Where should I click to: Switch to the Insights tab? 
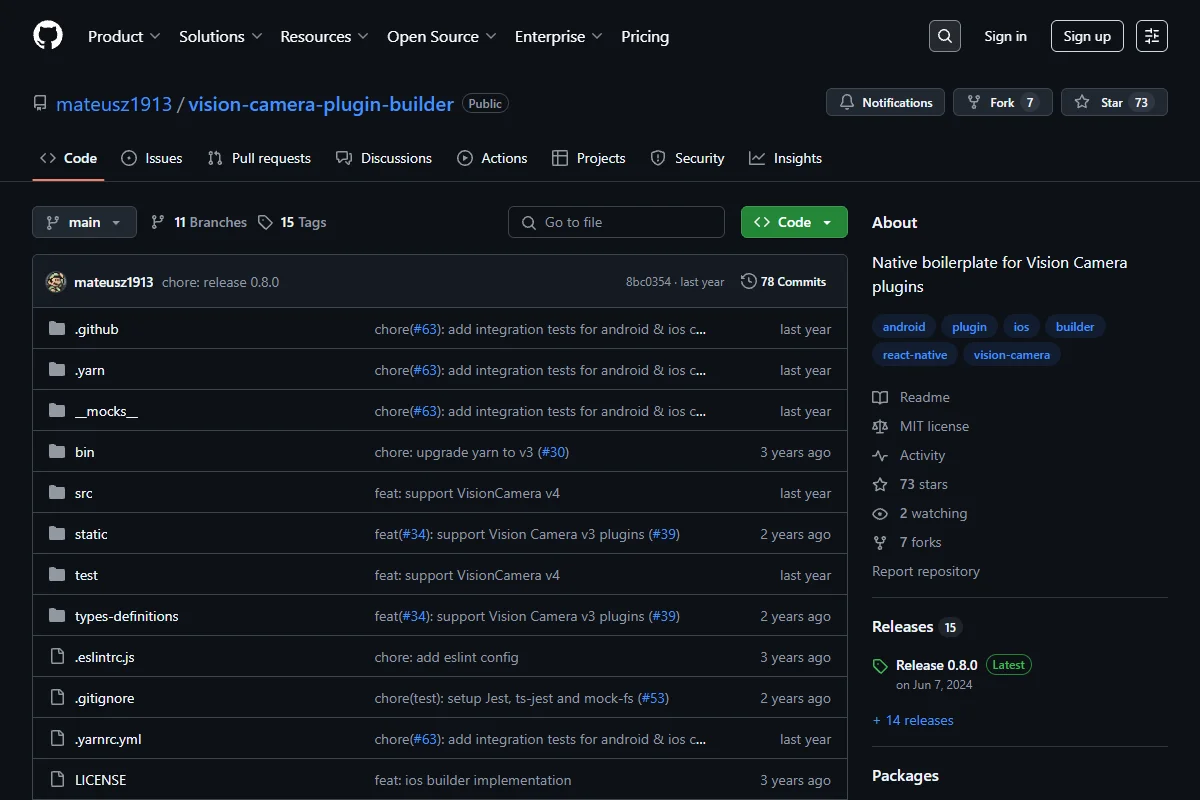(786, 158)
